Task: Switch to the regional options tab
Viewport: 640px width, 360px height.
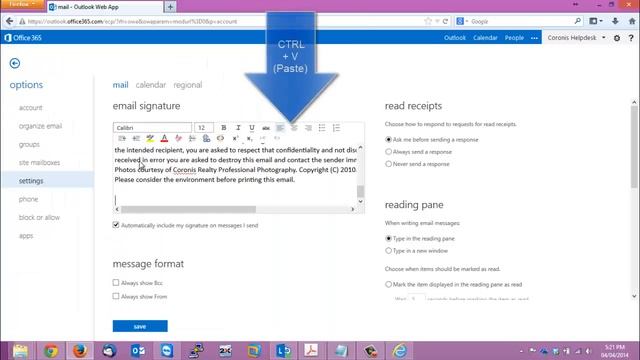Action: click(188, 85)
